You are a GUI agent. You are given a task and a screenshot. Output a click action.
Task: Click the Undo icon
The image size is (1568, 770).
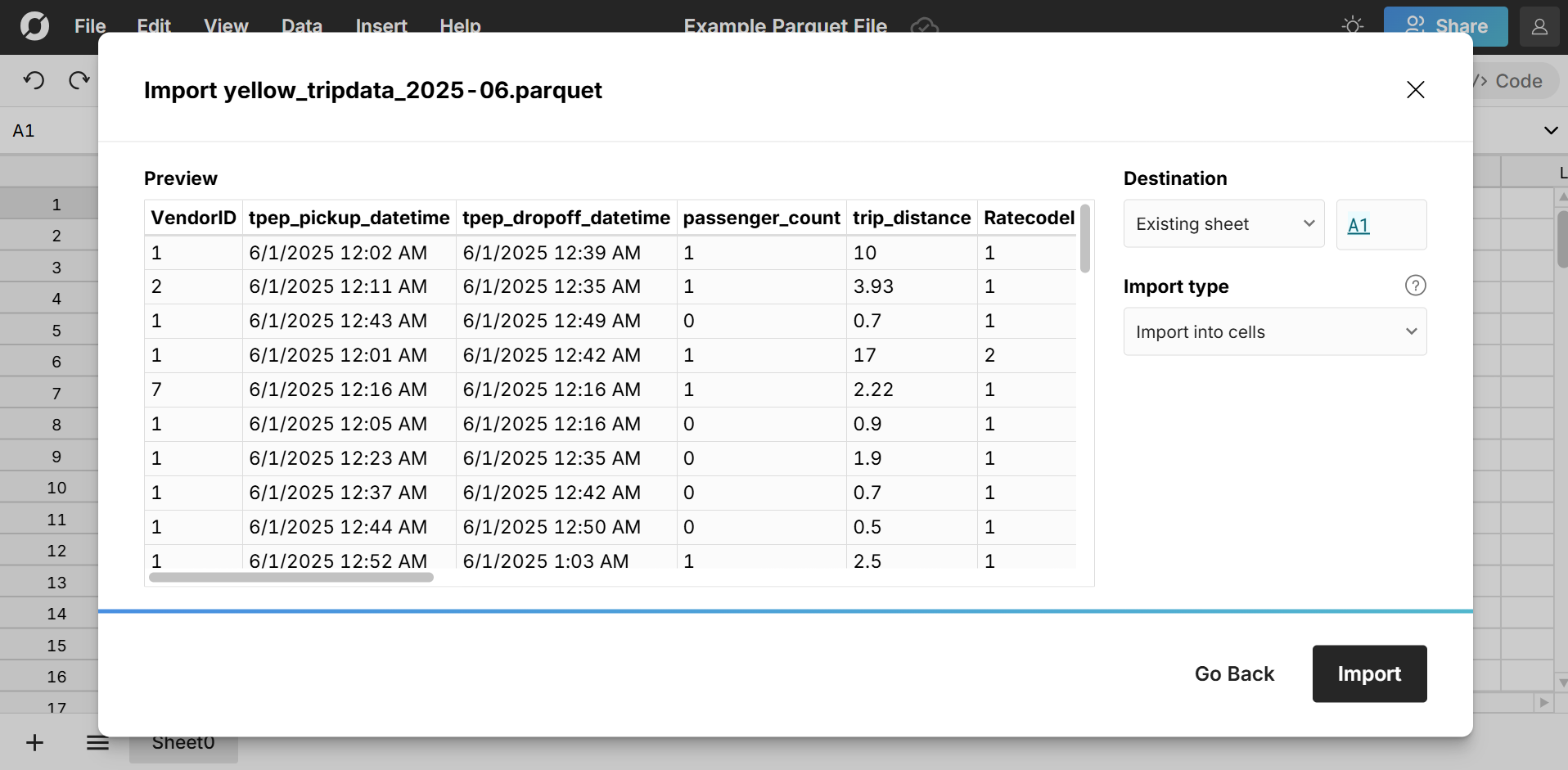[x=33, y=79]
